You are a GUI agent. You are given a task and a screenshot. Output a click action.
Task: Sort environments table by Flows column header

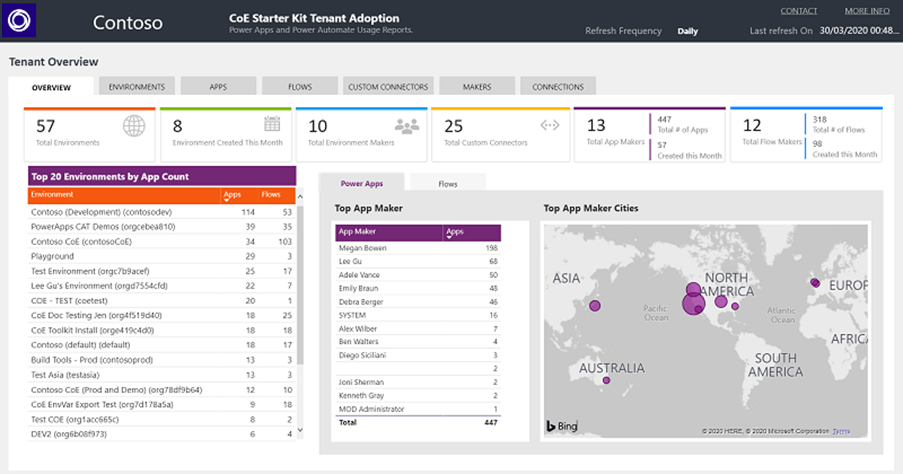click(x=271, y=194)
